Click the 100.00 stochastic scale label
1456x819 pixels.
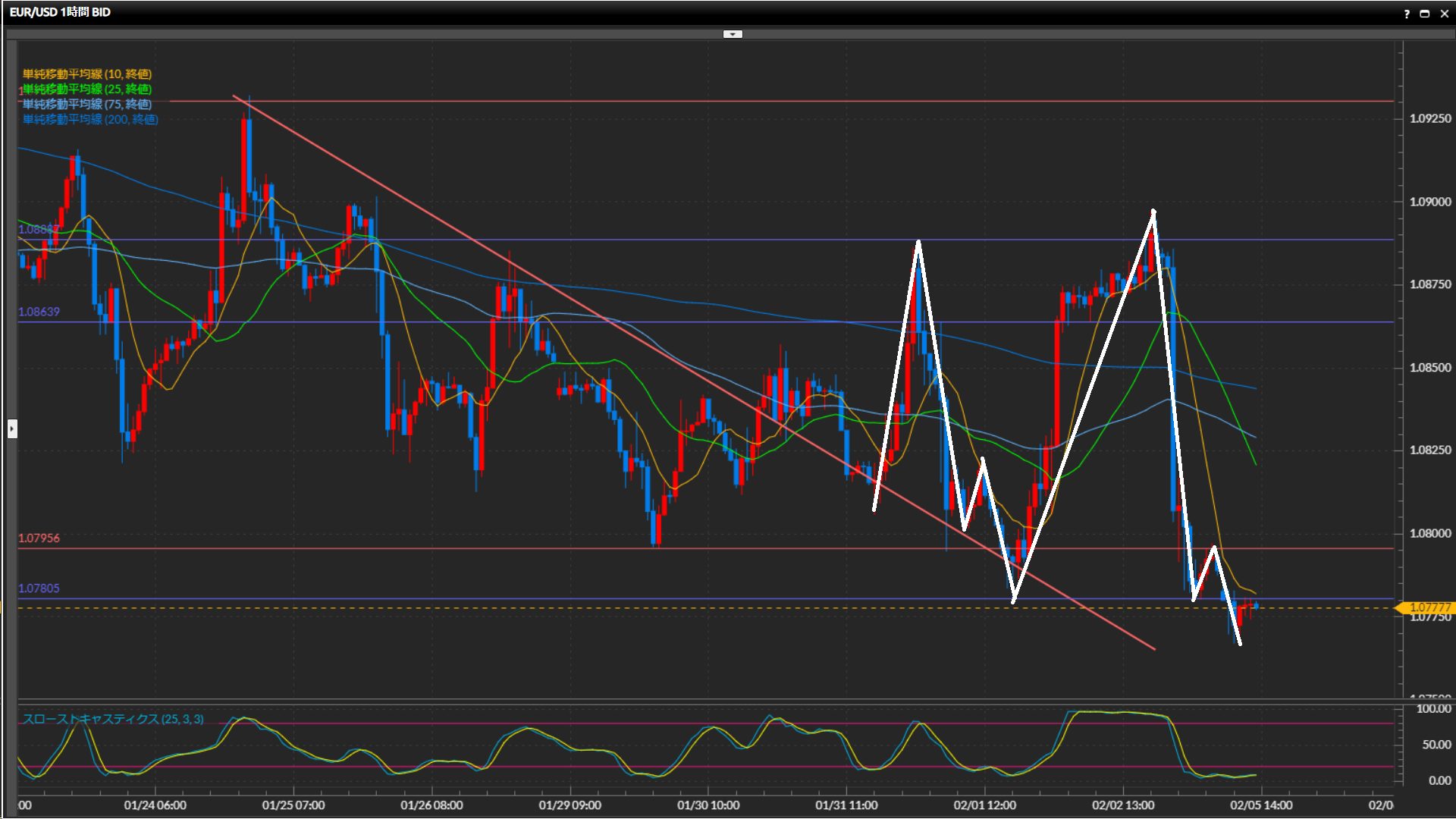(x=1433, y=709)
